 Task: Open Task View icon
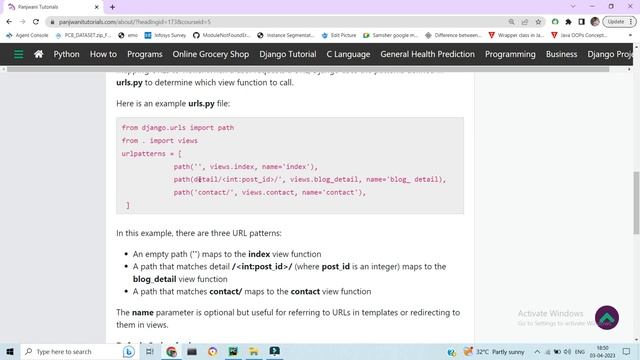click(x=150, y=351)
